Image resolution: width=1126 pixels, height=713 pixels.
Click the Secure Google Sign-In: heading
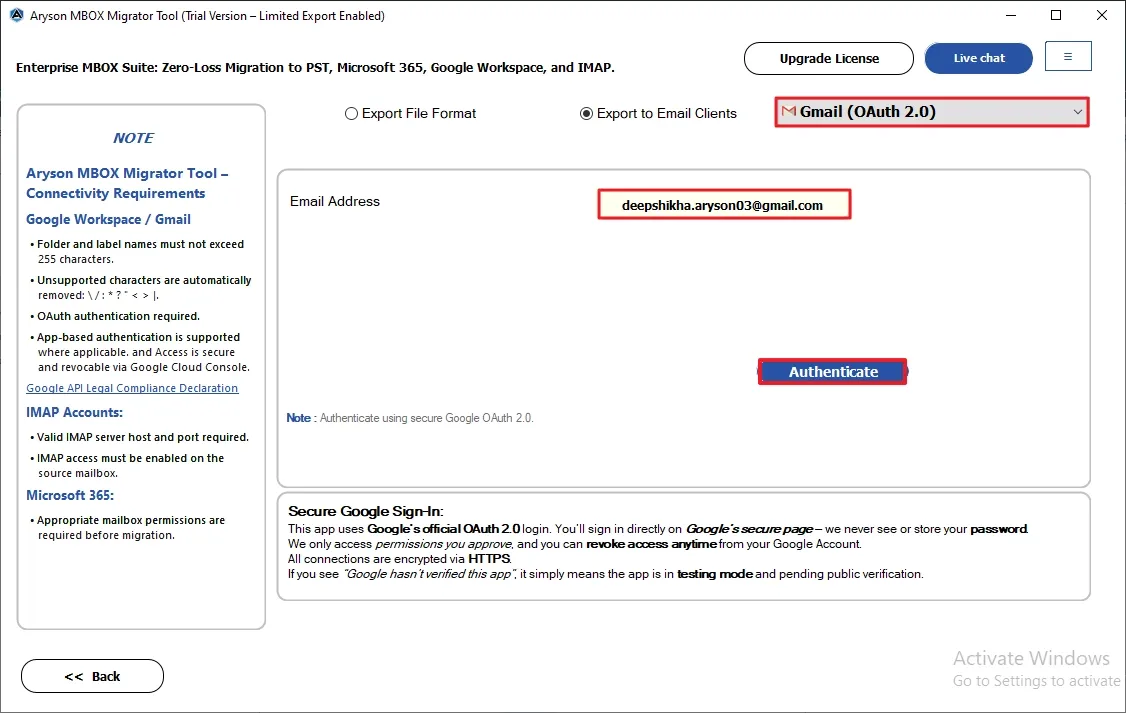[366, 511]
